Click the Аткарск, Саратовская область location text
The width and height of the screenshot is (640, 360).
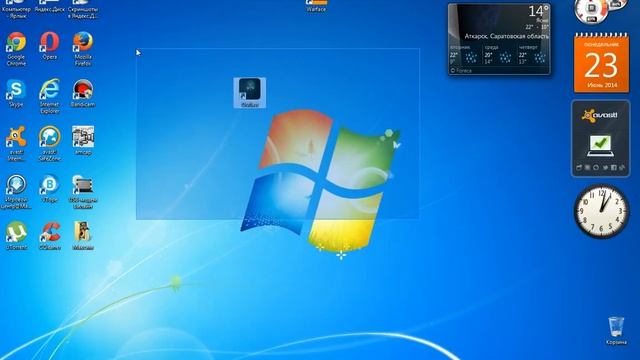coord(507,36)
